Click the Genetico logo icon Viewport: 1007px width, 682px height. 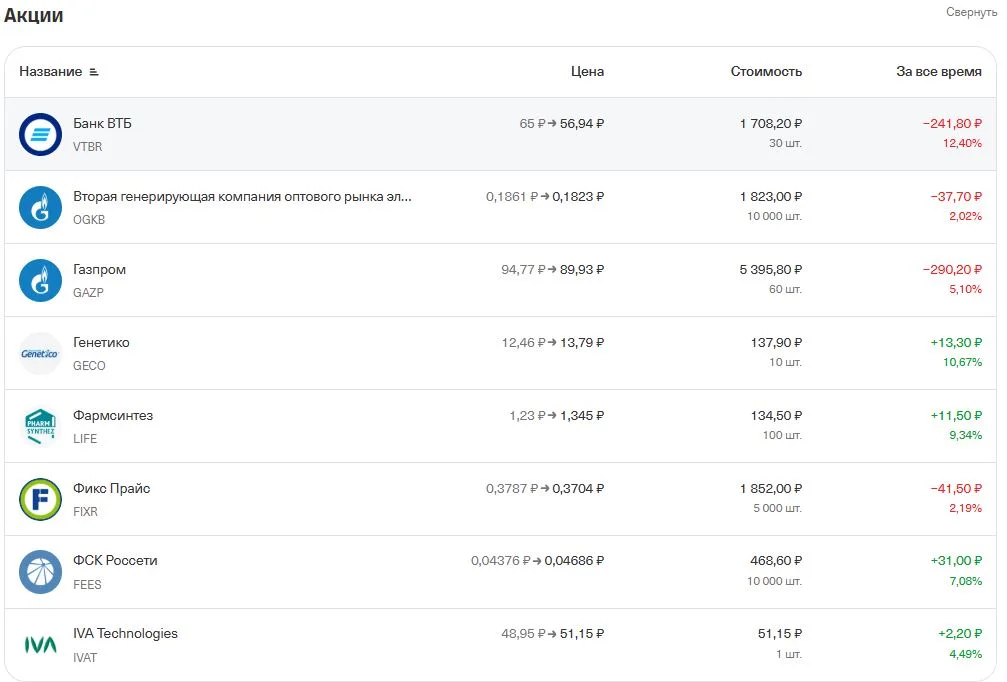[40, 353]
